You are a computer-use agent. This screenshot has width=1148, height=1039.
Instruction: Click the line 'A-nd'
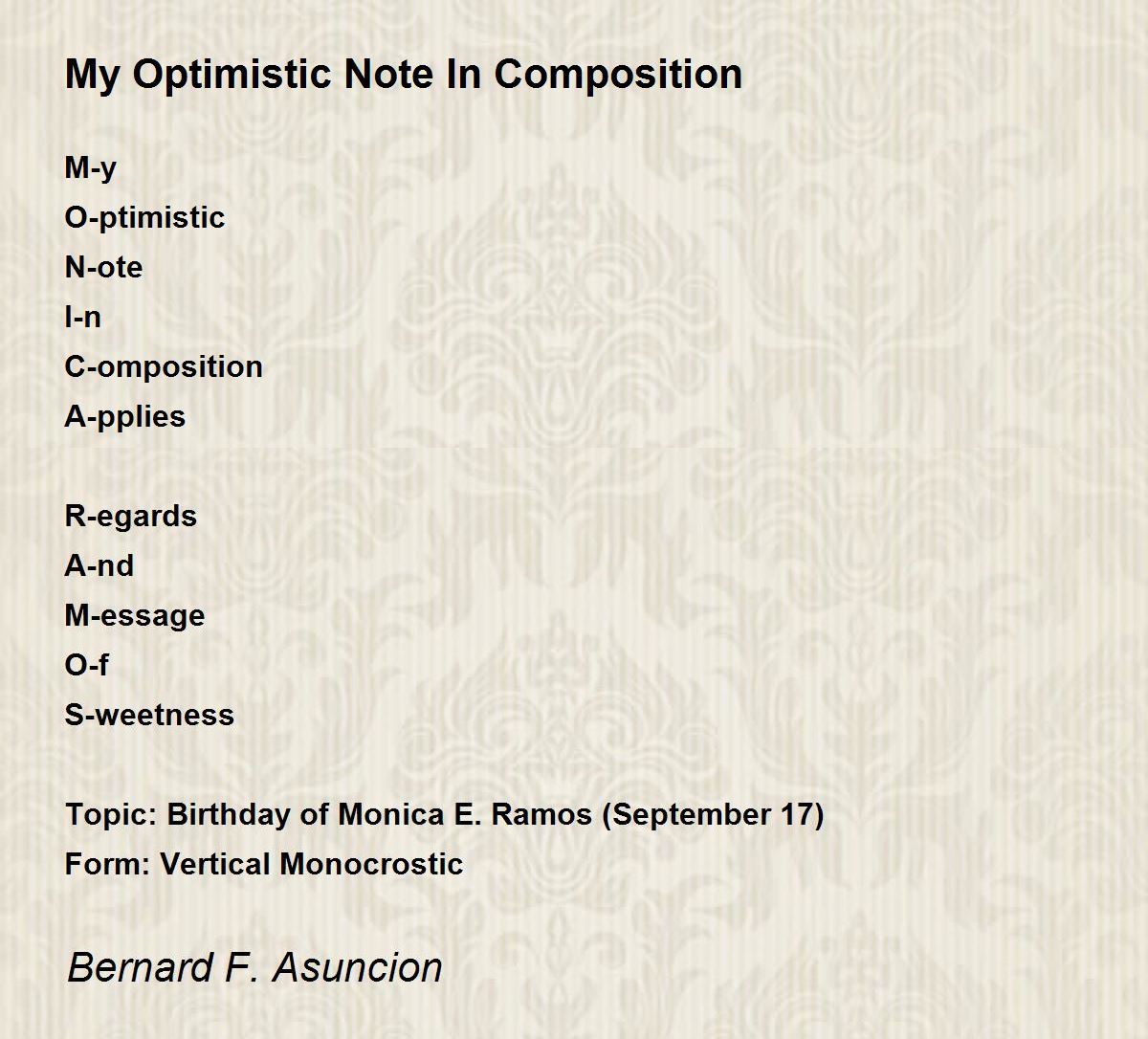tap(99, 565)
